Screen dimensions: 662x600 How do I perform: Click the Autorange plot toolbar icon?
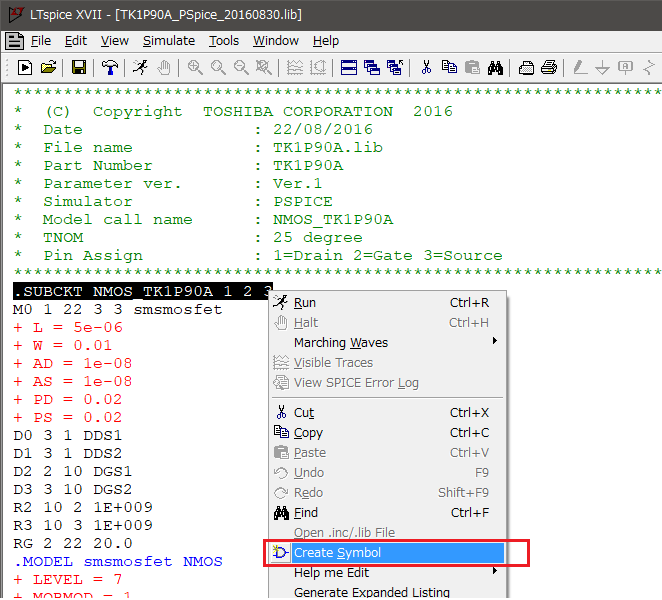[318, 68]
